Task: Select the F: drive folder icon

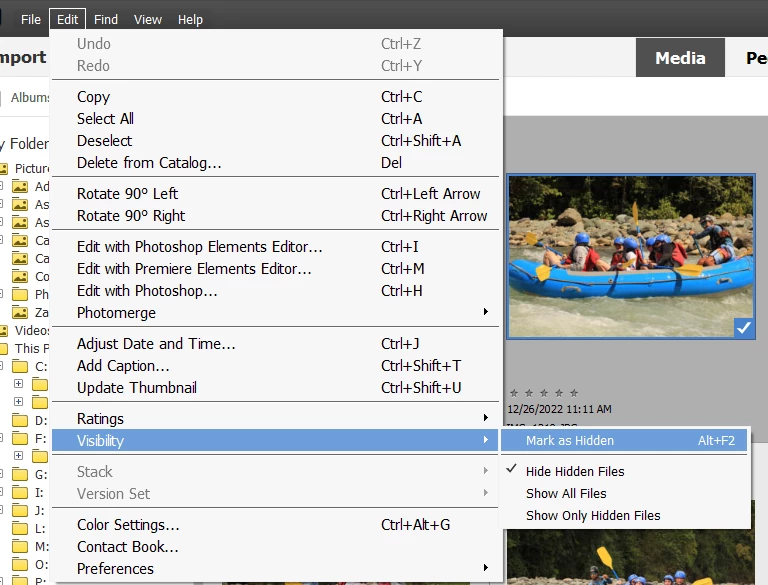Action: click(x=20, y=438)
